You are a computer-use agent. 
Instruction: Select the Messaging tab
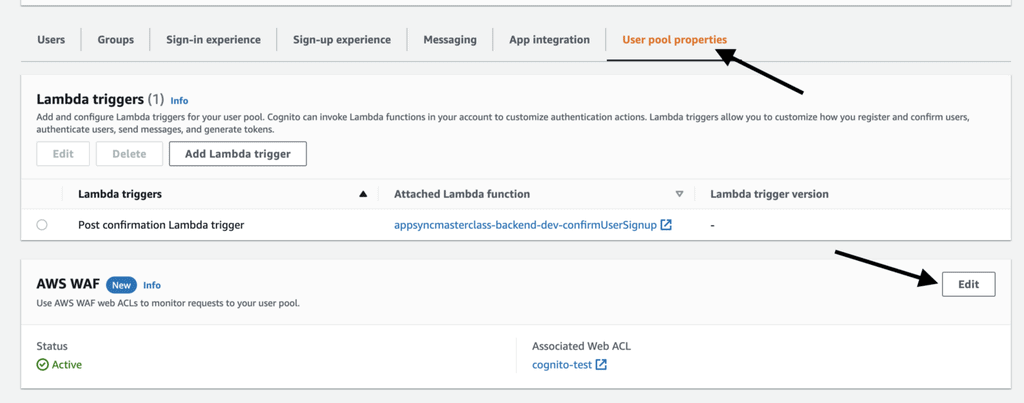click(450, 40)
